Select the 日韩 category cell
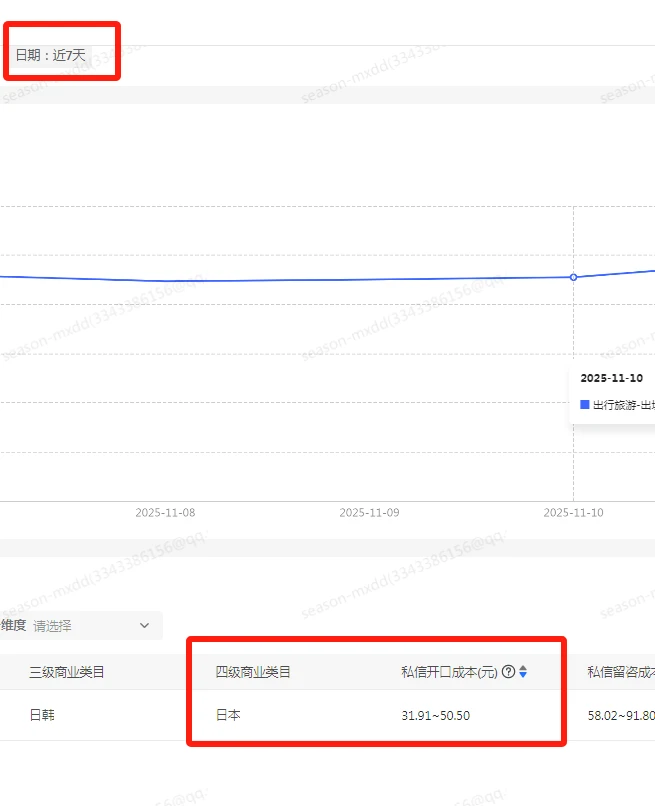Image resolution: width=655 pixels, height=806 pixels. 42,715
